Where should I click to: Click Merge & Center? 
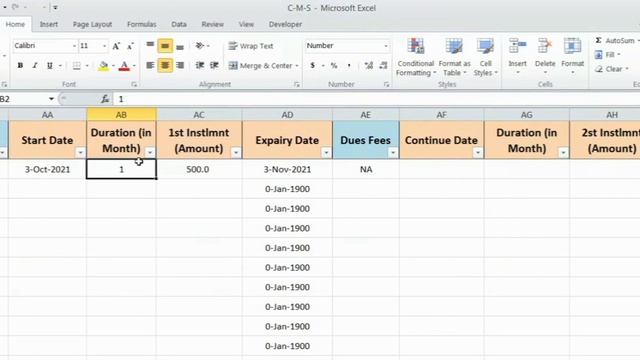(x=260, y=65)
